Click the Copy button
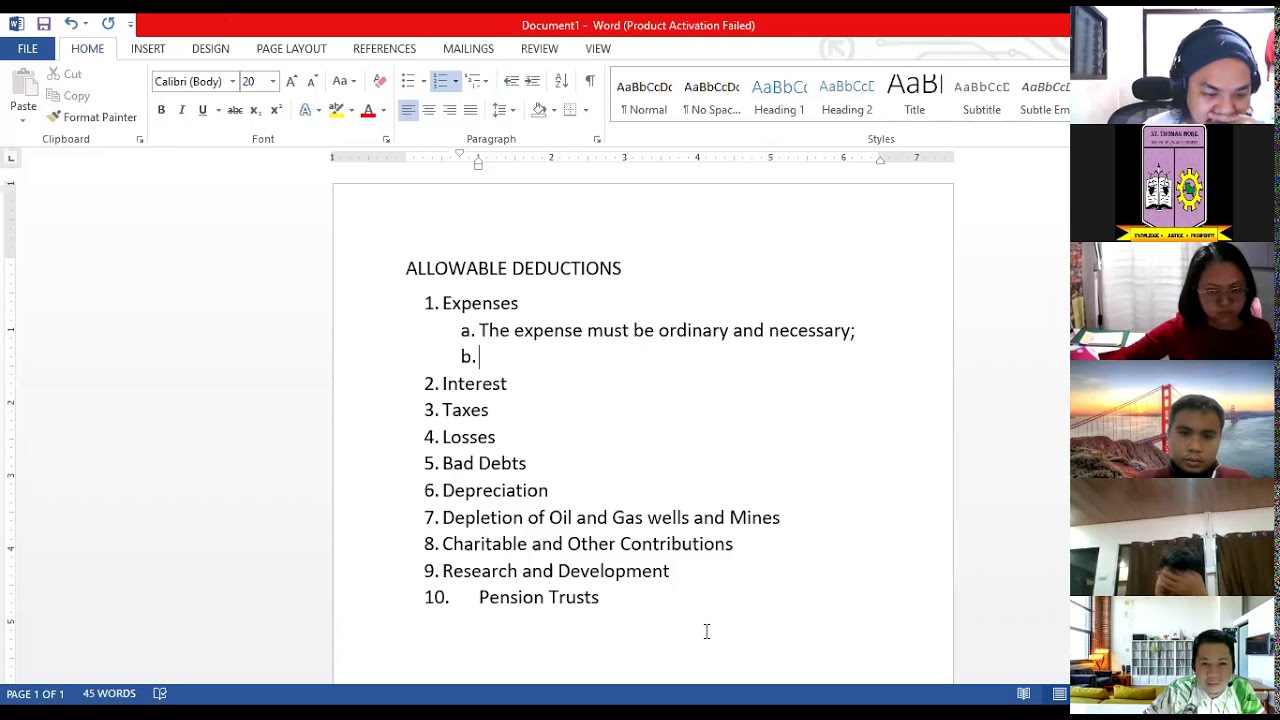Image resolution: width=1280 pixels, height=720 pixels. click(68, 96)
